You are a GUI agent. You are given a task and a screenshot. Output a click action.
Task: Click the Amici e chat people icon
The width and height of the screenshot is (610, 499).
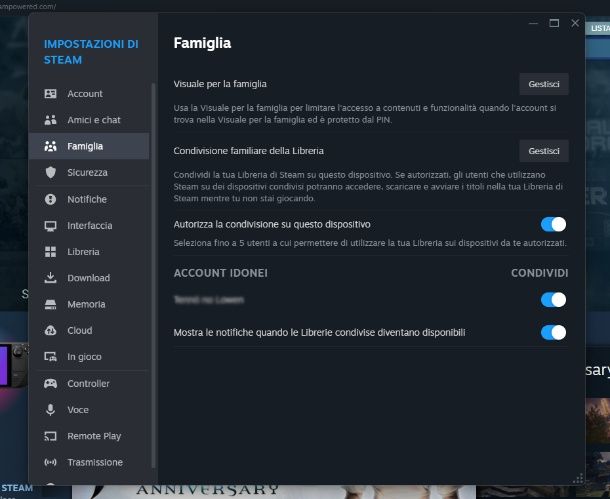tap(50, 120)
